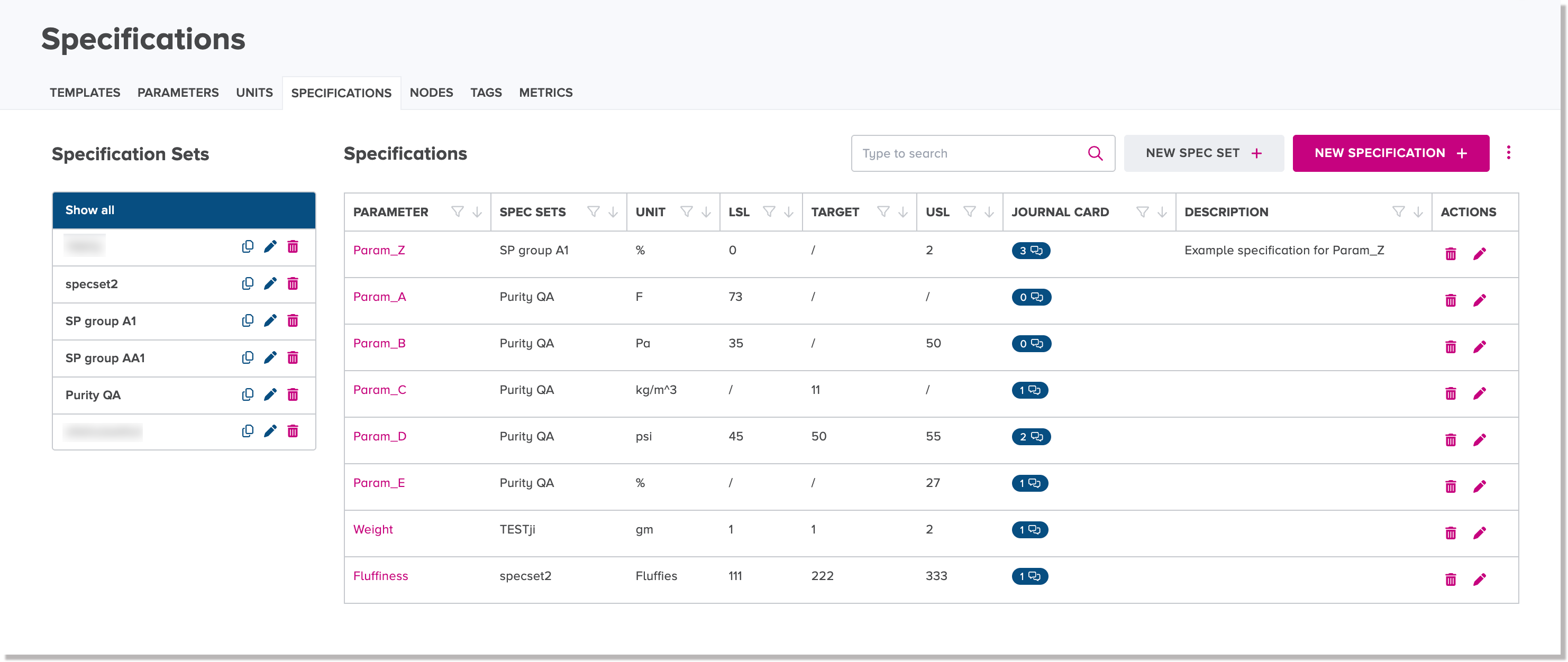Click the New Specification button

[x=1390, y=153]
